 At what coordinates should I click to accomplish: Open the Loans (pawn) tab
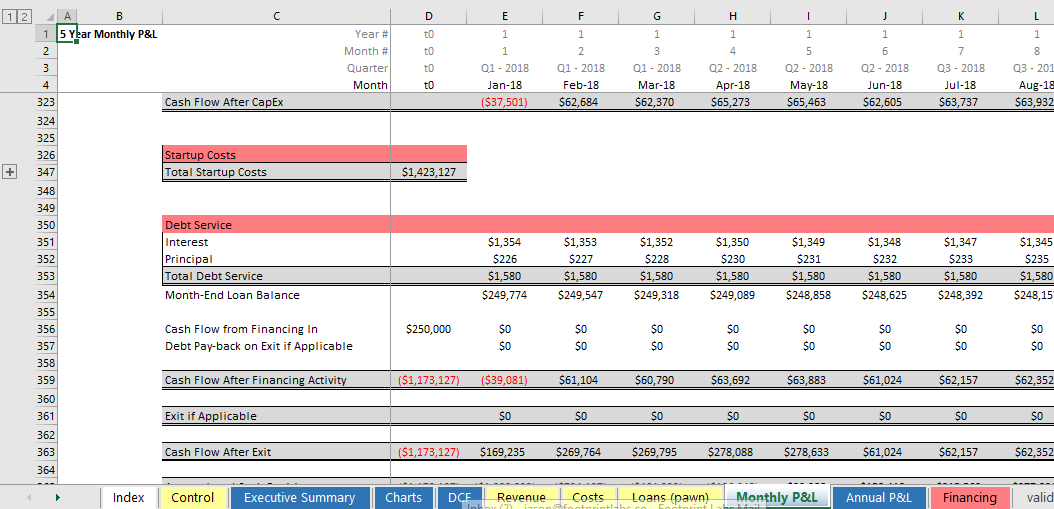click(x=670, y=498)
